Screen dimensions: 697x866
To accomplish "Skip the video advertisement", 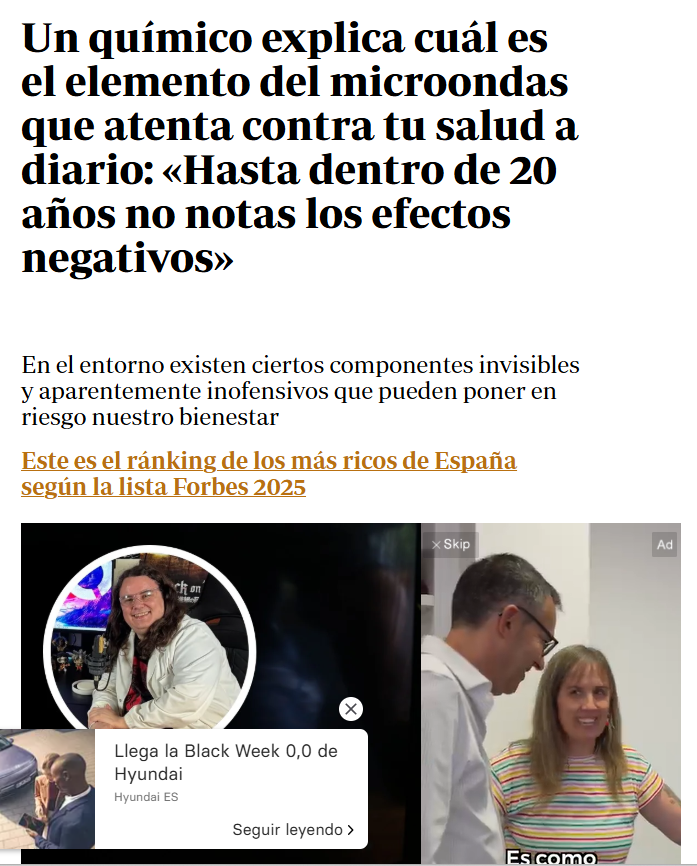I will click(451, 545).
